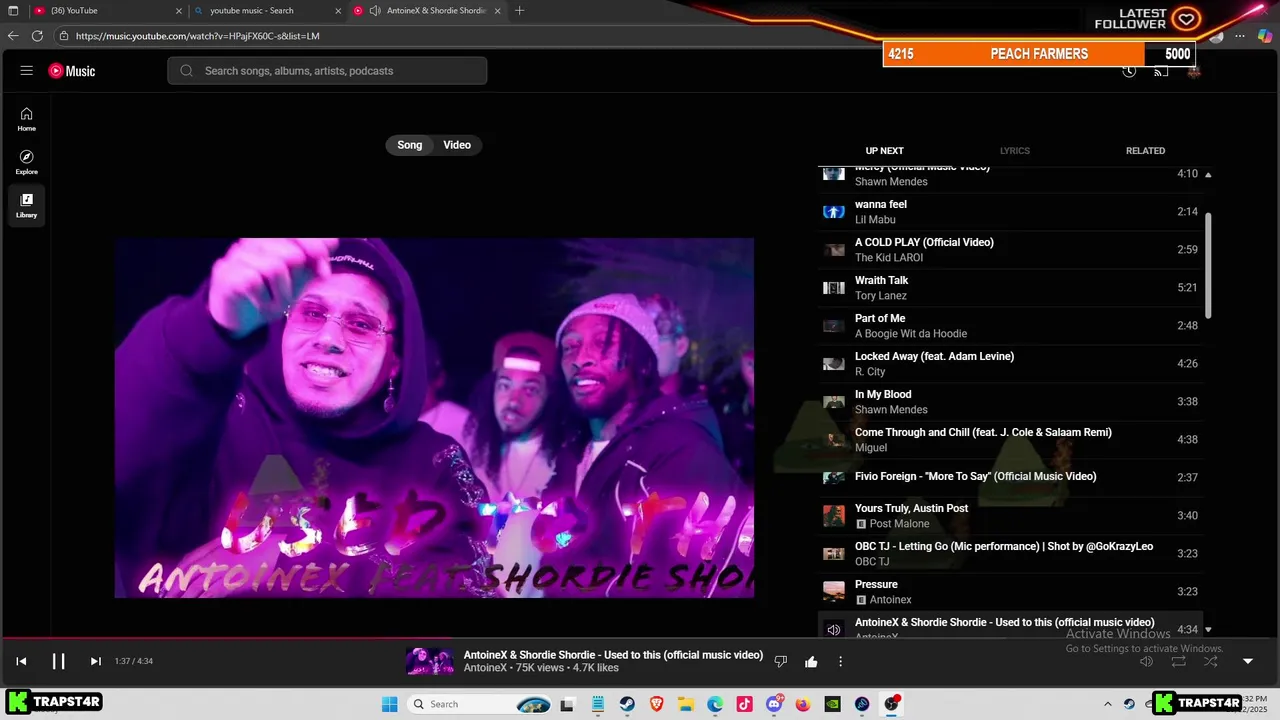Pause the current song

tap(58, 661)
